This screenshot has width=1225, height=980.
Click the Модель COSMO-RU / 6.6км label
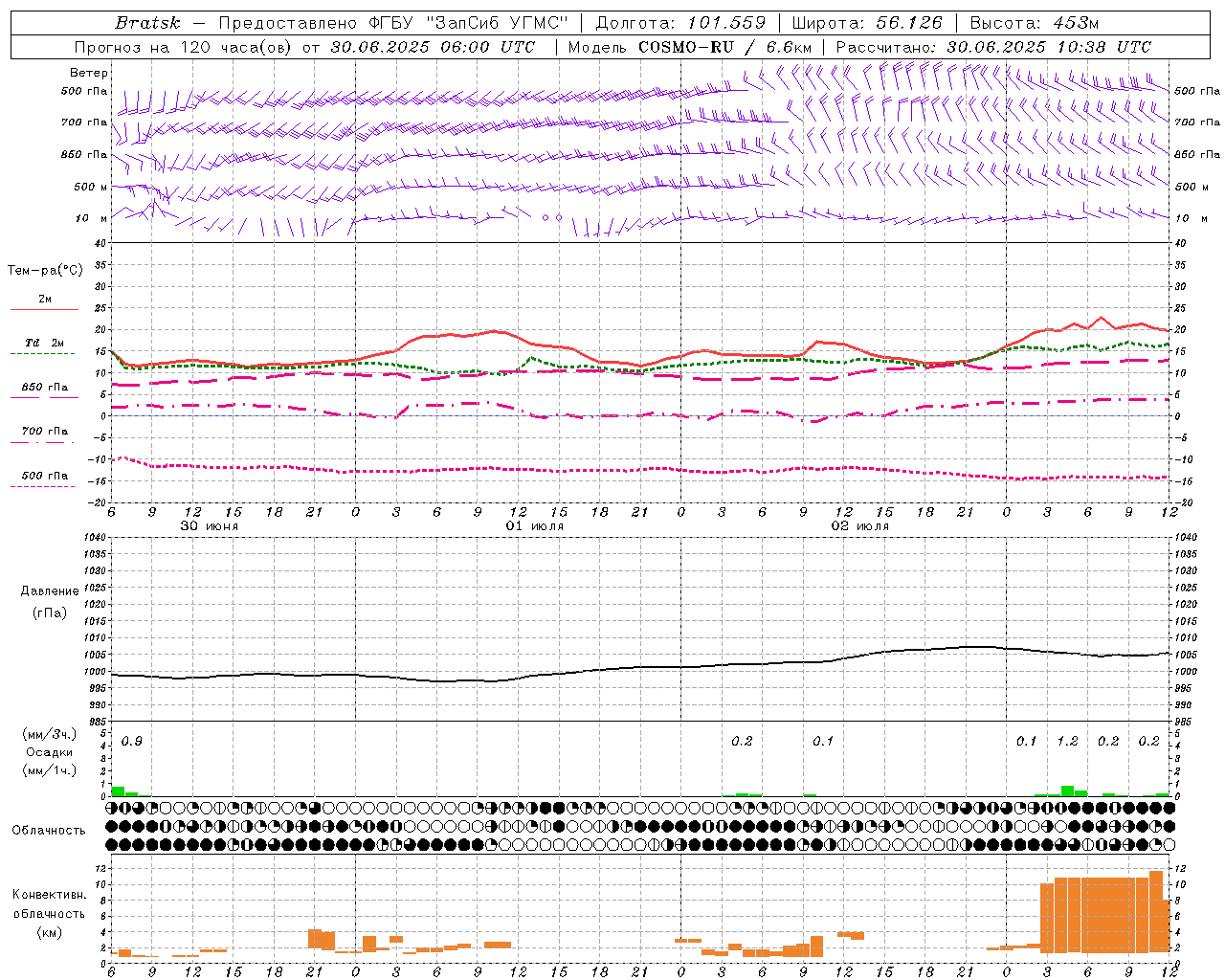[691, 47]
